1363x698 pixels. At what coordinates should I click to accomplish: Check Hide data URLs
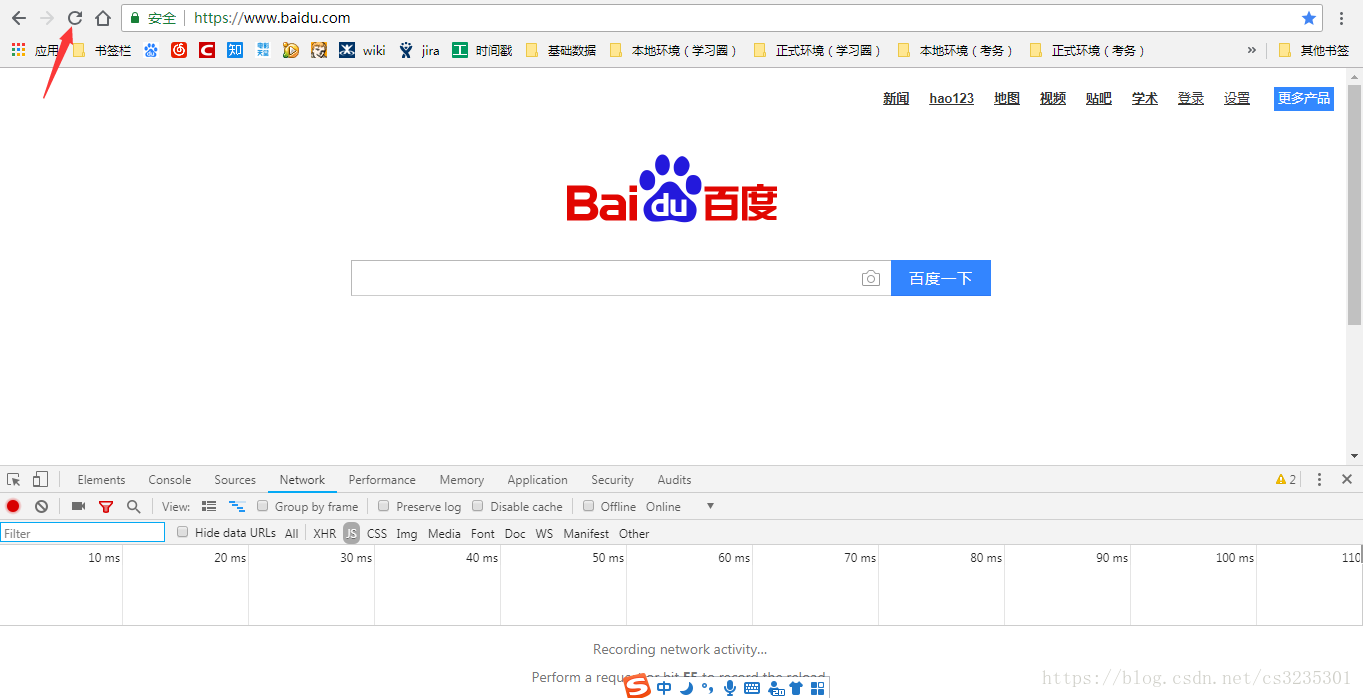click(x=183, y=532)
